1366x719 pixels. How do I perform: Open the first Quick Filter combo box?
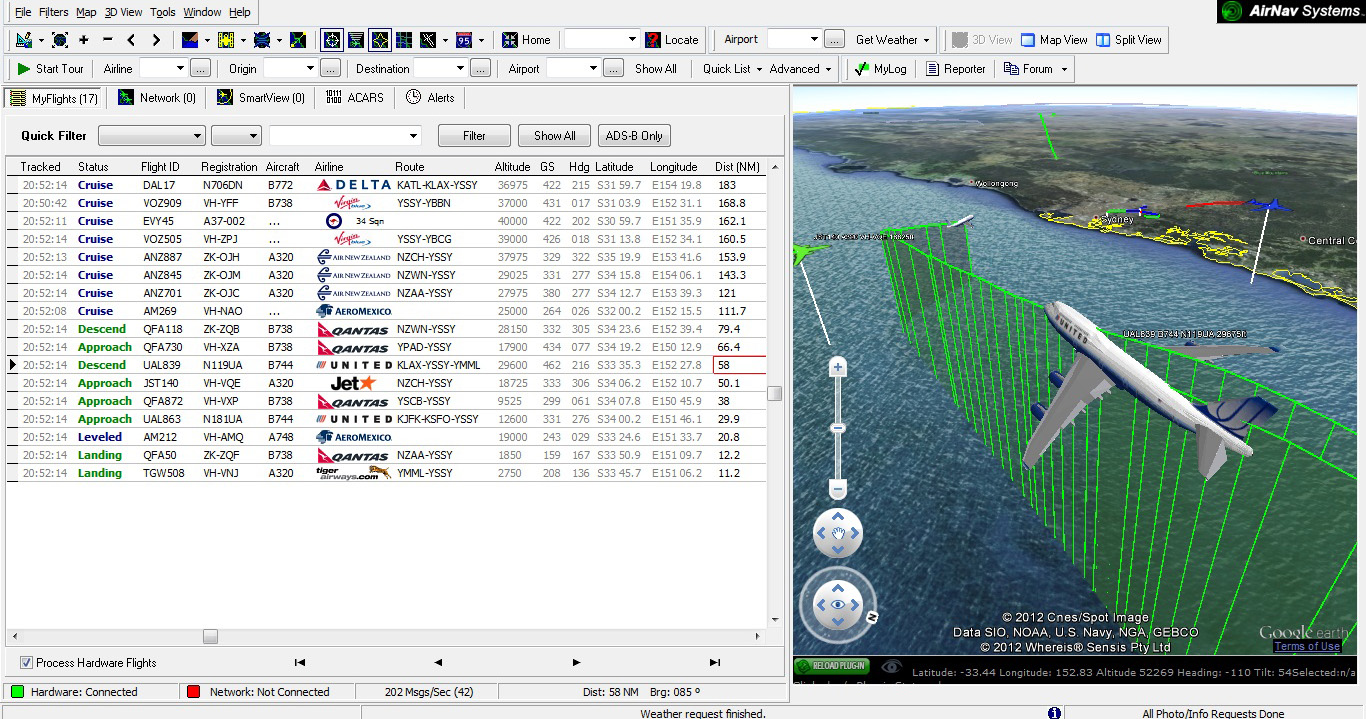click(152, 136)
